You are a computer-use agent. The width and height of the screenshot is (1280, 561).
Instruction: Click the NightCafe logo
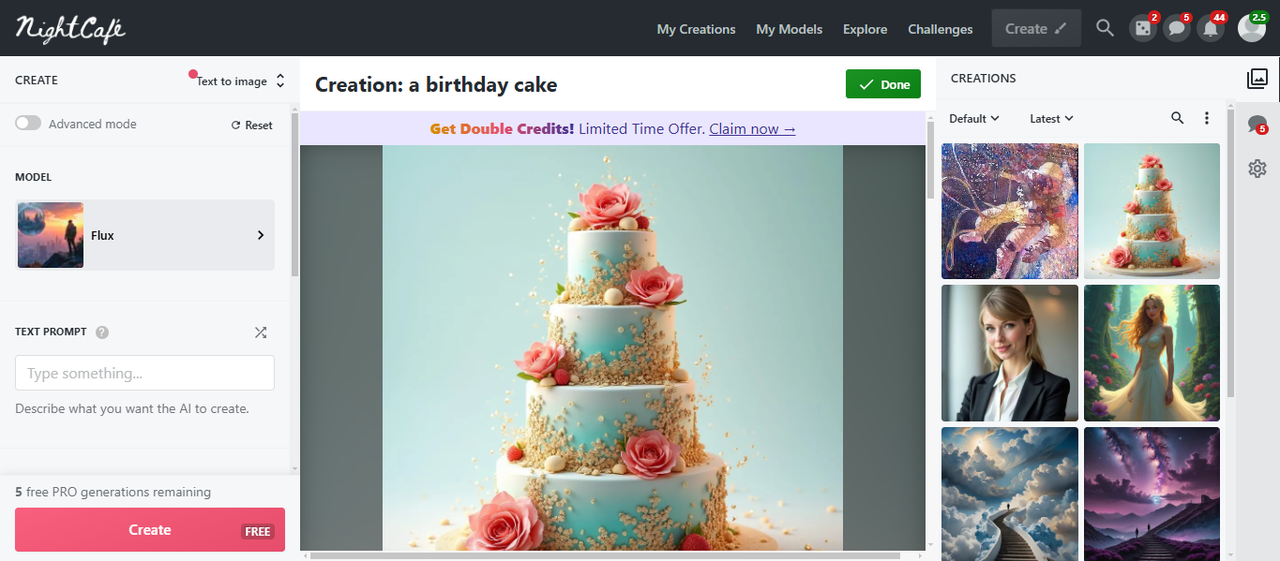70,29
